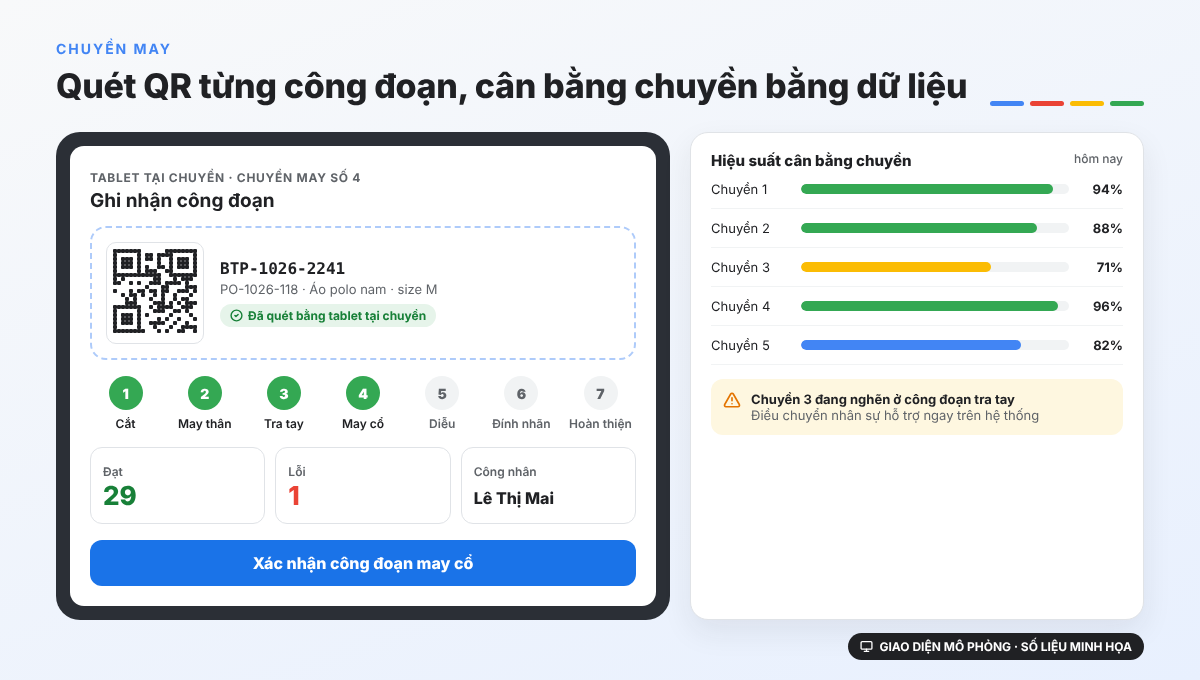The height and width of the screenshot is (680, 1200).
Task: Click the Tablet tại chuyền header label
Action: (x=225, y=177)
